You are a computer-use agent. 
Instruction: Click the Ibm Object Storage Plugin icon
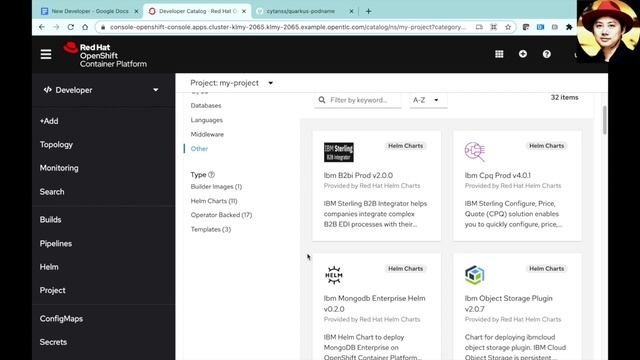pyautogui.click(x=474, y=275)
